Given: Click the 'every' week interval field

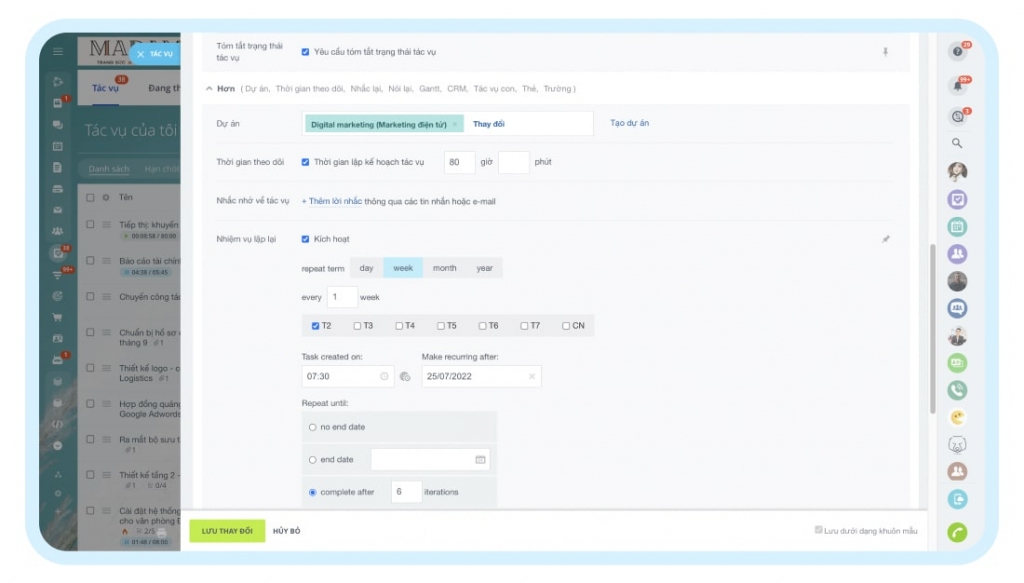Looking at the screenshot, I should point(342,297).
